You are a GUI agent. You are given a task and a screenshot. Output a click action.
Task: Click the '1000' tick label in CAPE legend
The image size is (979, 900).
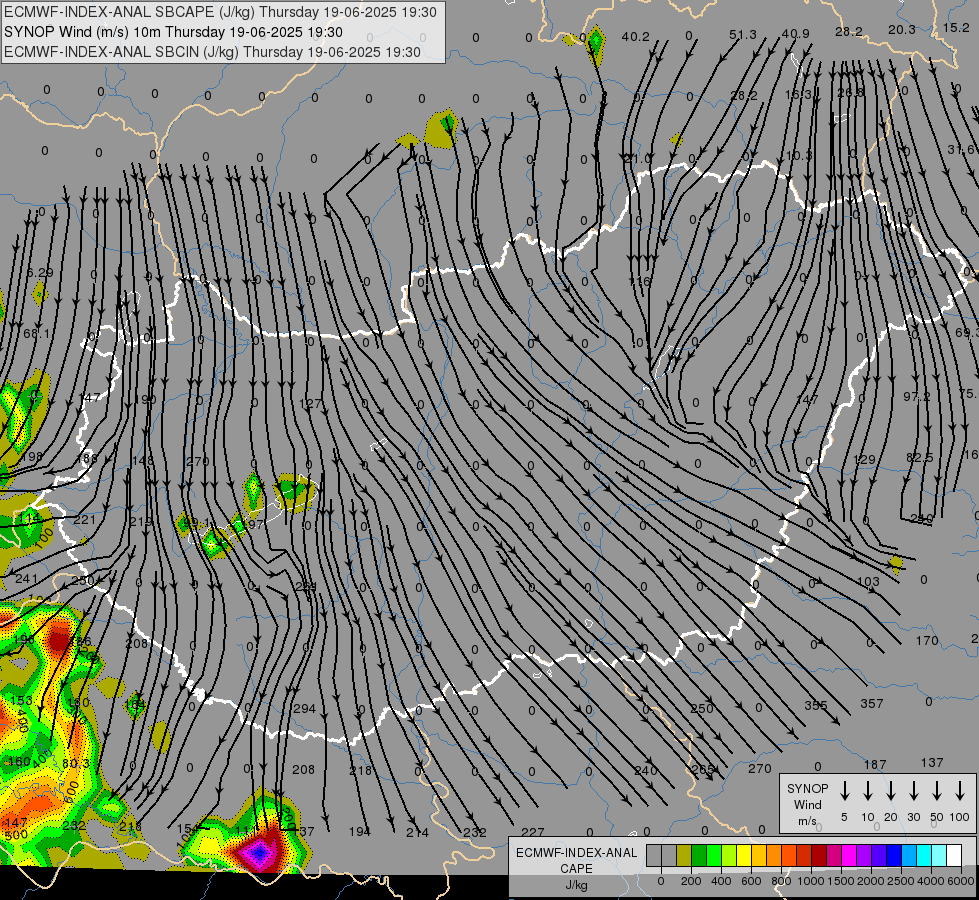coord(810,881)
